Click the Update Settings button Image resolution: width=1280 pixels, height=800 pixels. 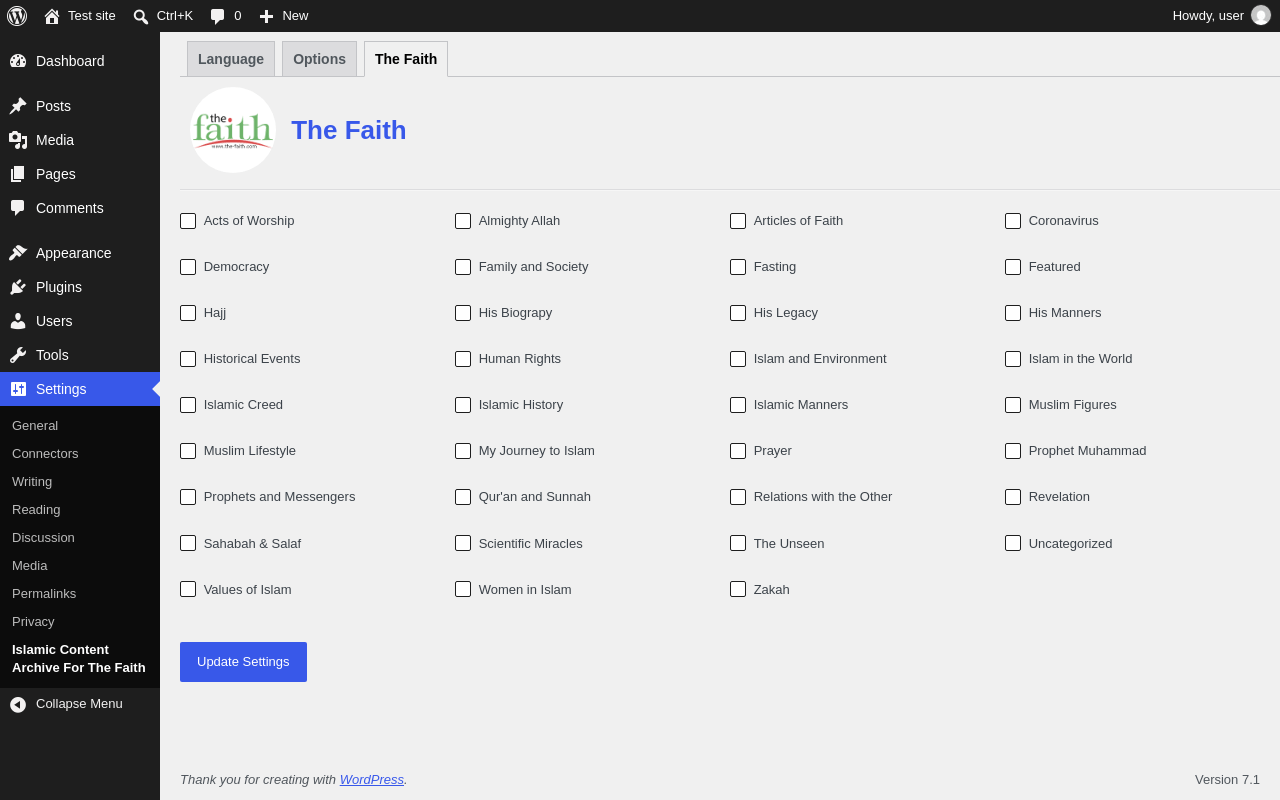[243, 662]
